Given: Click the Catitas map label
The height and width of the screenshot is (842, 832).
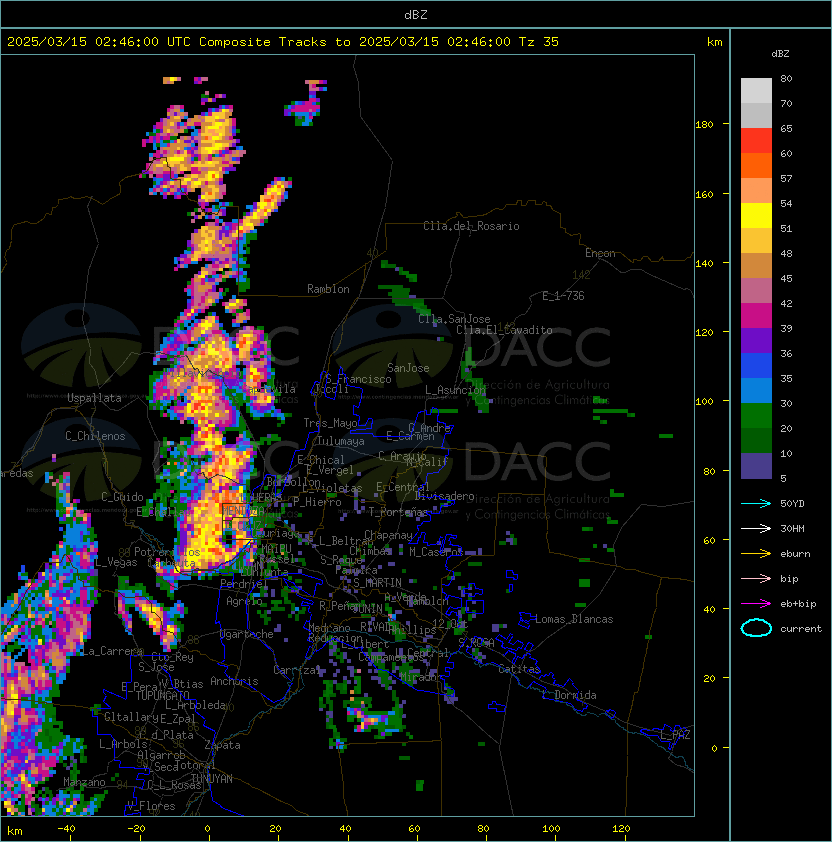Looking at the screenshot, I should tap(519, 669).
